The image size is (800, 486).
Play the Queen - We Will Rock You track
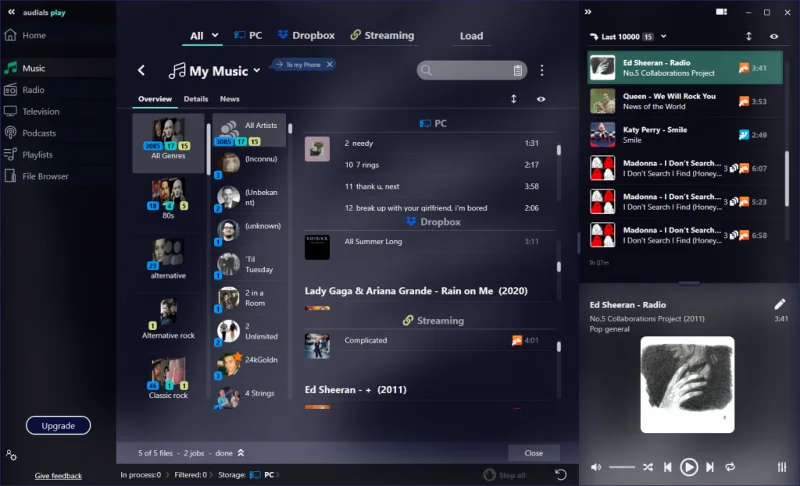coord(685,101)
